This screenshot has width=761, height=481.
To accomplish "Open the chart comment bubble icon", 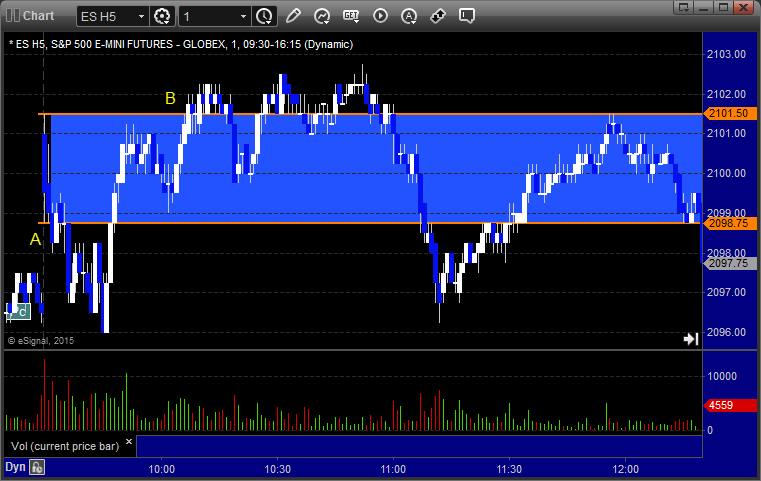I will (467, 16).
